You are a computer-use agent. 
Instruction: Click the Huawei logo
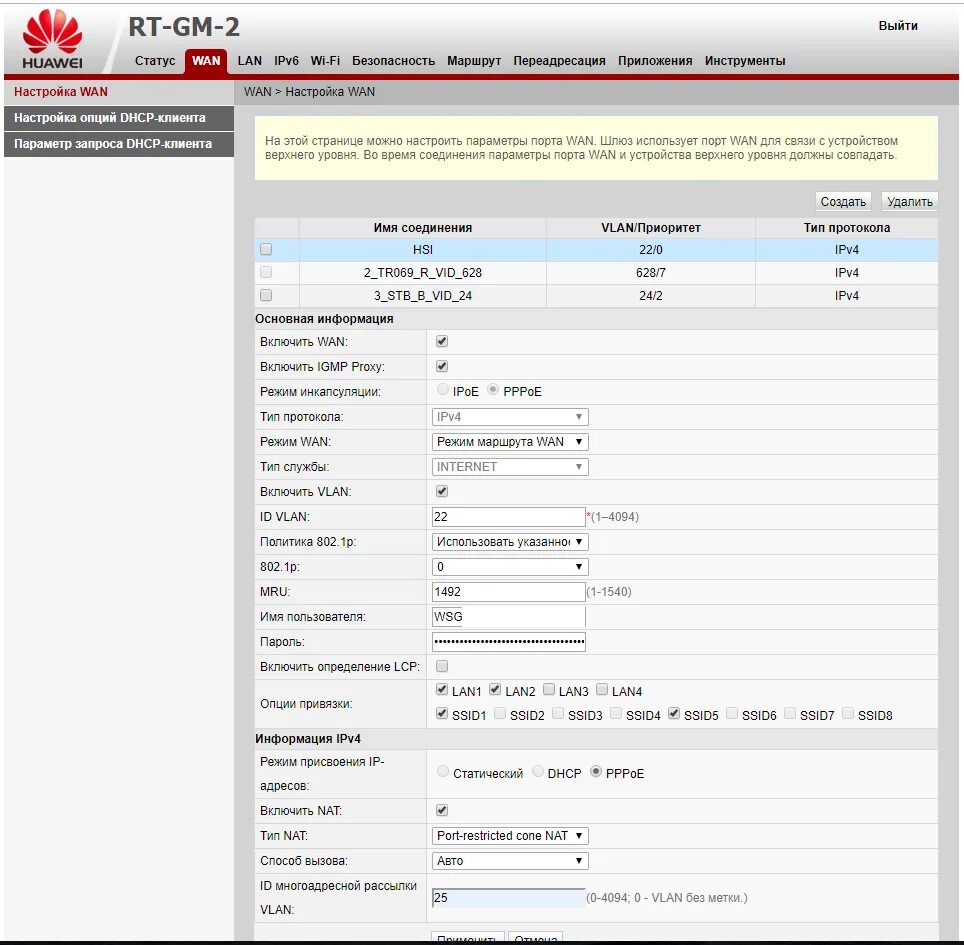[52, 39]
